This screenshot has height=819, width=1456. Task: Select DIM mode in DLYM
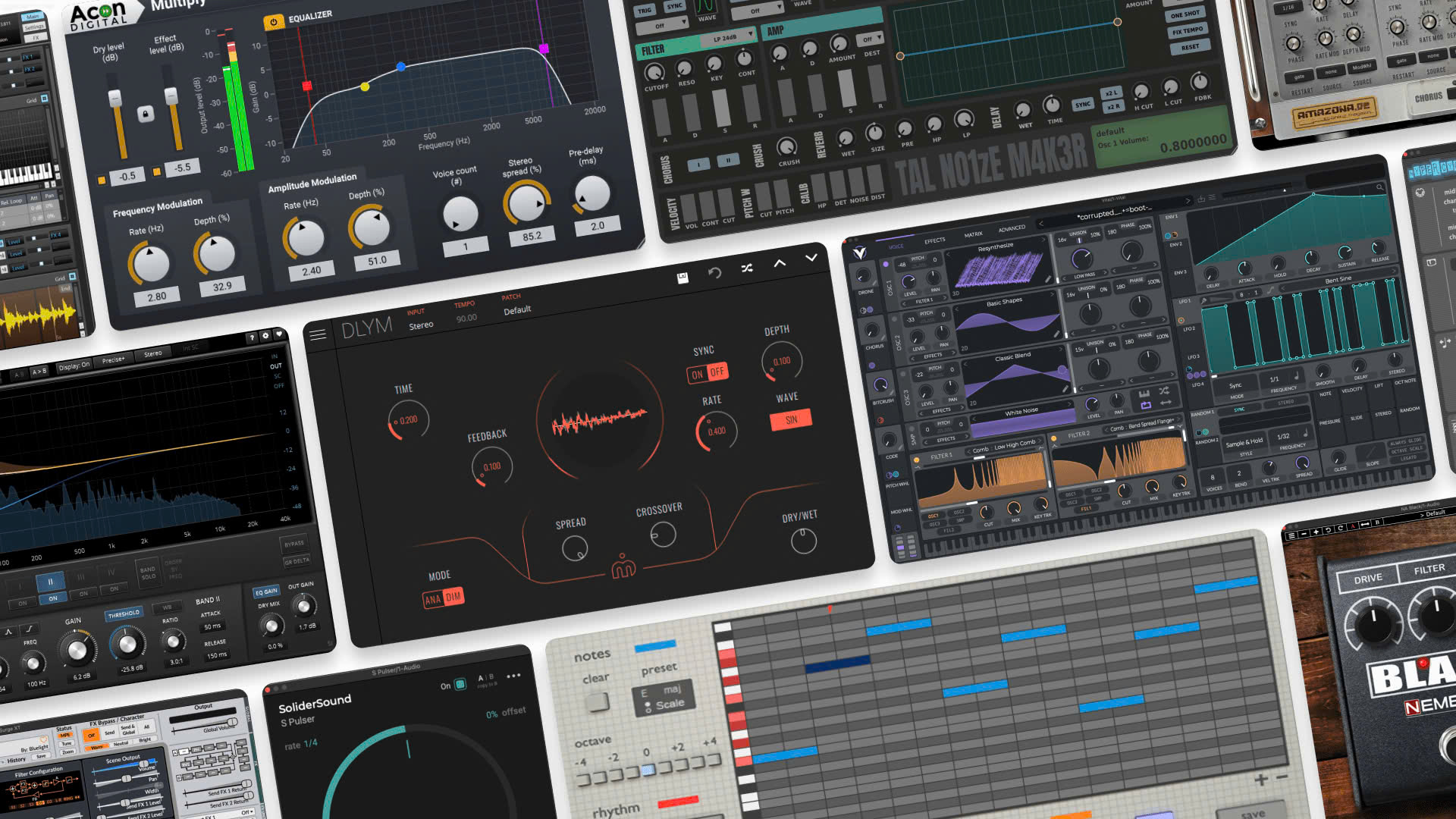tap(453, 597)
